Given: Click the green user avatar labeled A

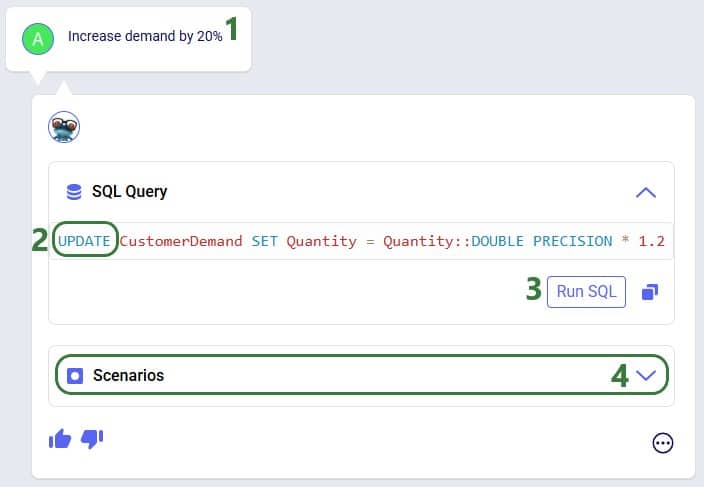Looking at the screenshot, I should pos(38,39).
